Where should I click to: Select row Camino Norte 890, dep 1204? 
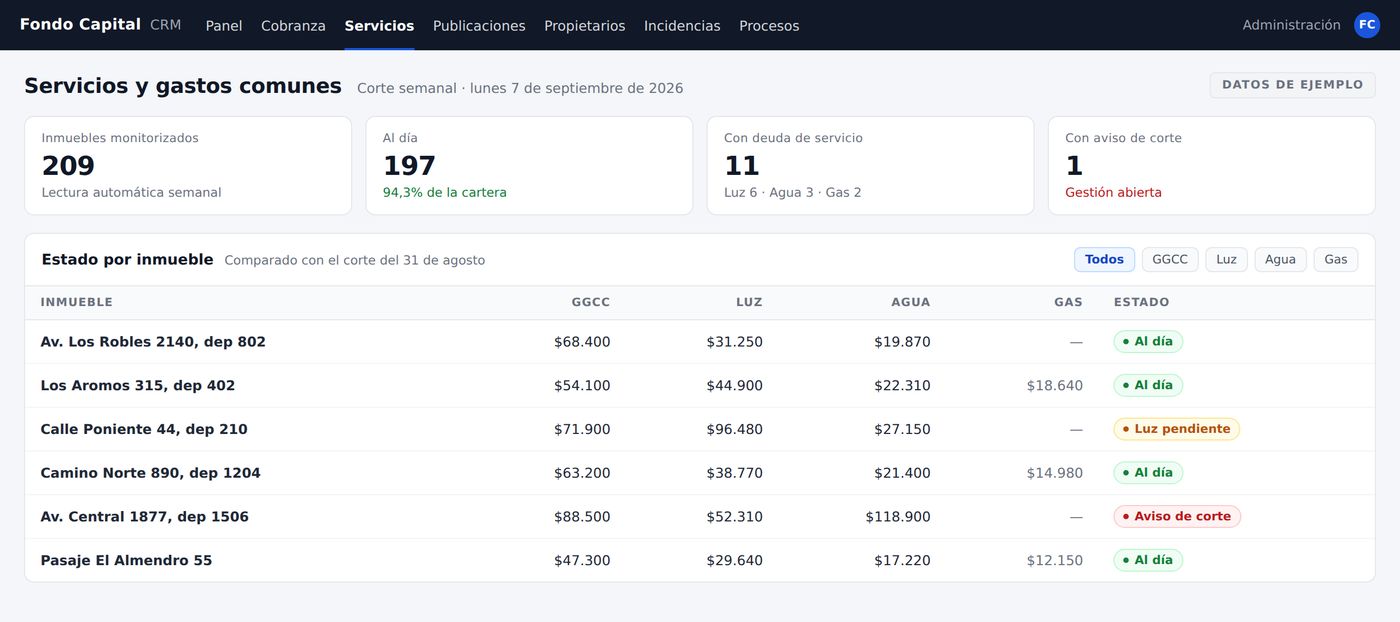pos(700,473)
